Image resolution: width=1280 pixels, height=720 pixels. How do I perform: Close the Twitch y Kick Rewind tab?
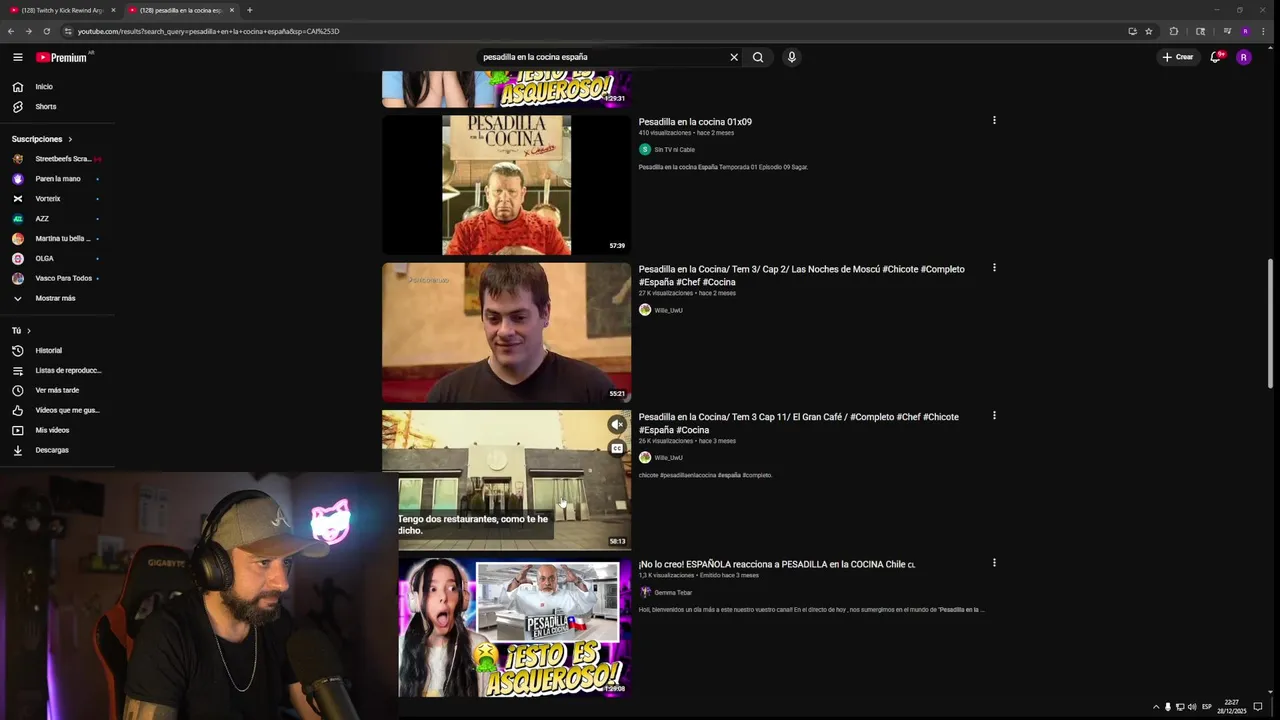click(113, 10)
